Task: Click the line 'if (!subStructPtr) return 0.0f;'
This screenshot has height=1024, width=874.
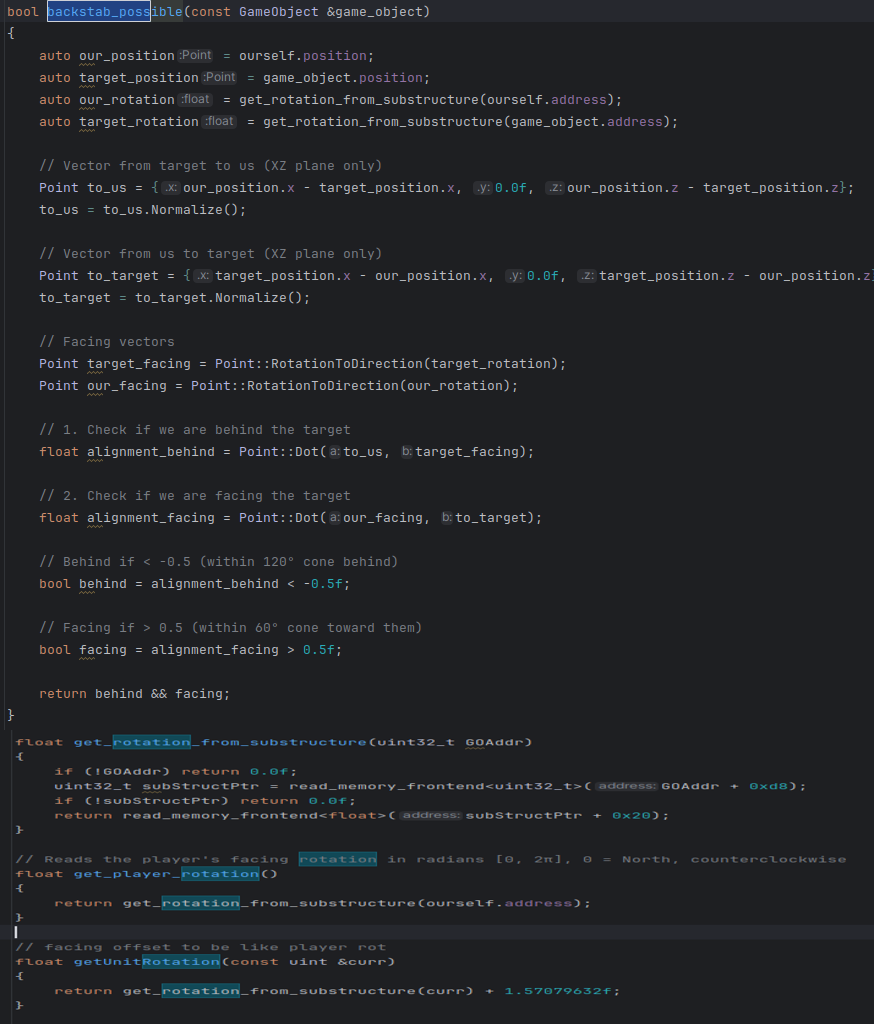Action: pyautogui.click(x=205, y=801)
